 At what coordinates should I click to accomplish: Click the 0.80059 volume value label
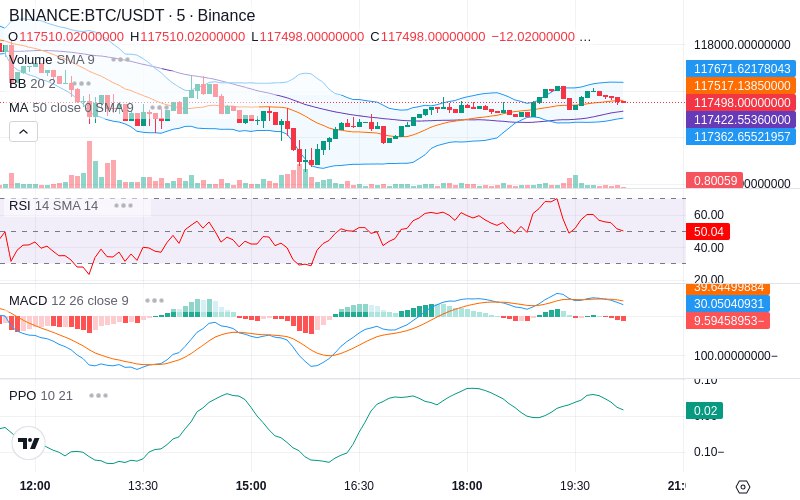(x=714, y=180)
